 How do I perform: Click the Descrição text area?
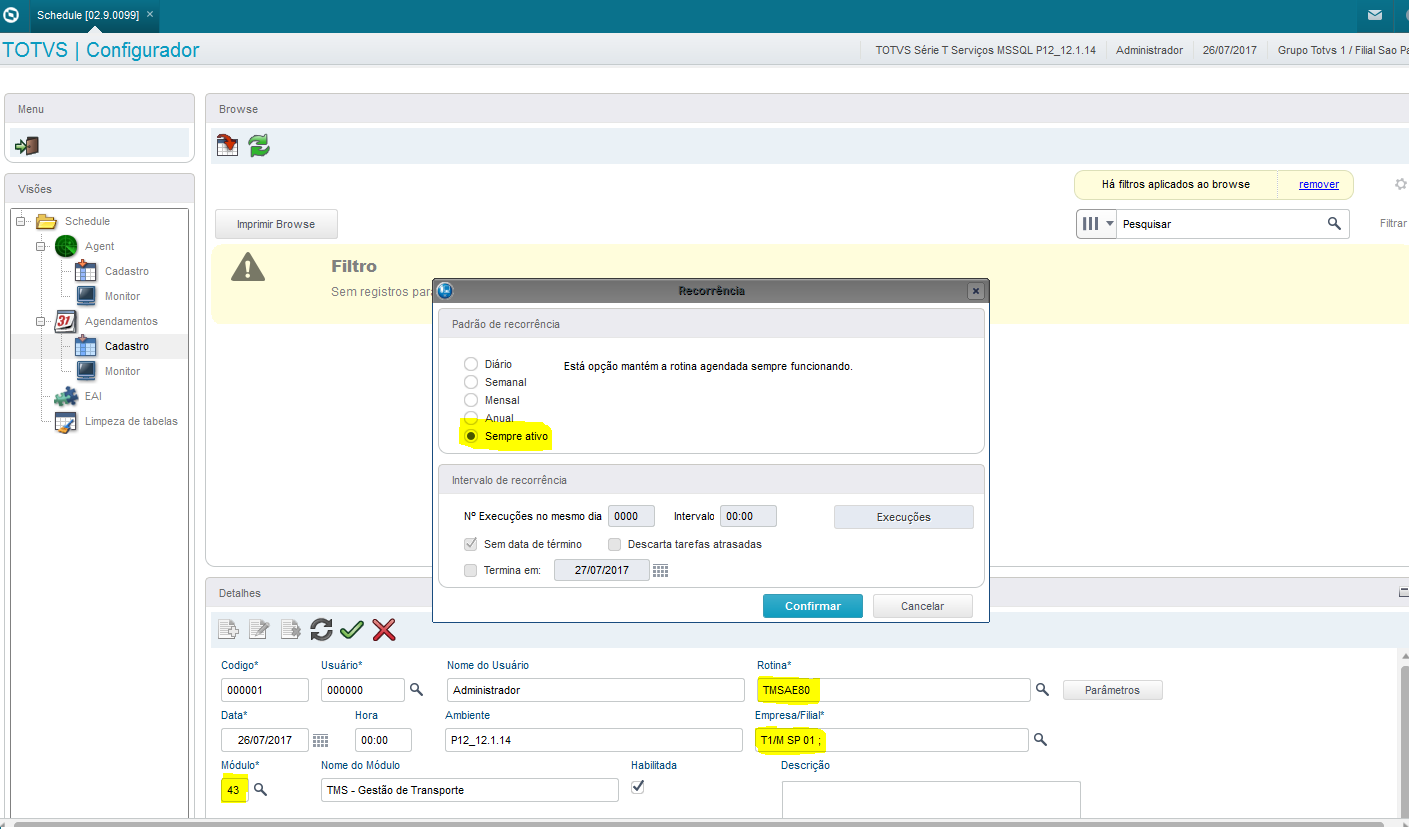coord(931,800)
